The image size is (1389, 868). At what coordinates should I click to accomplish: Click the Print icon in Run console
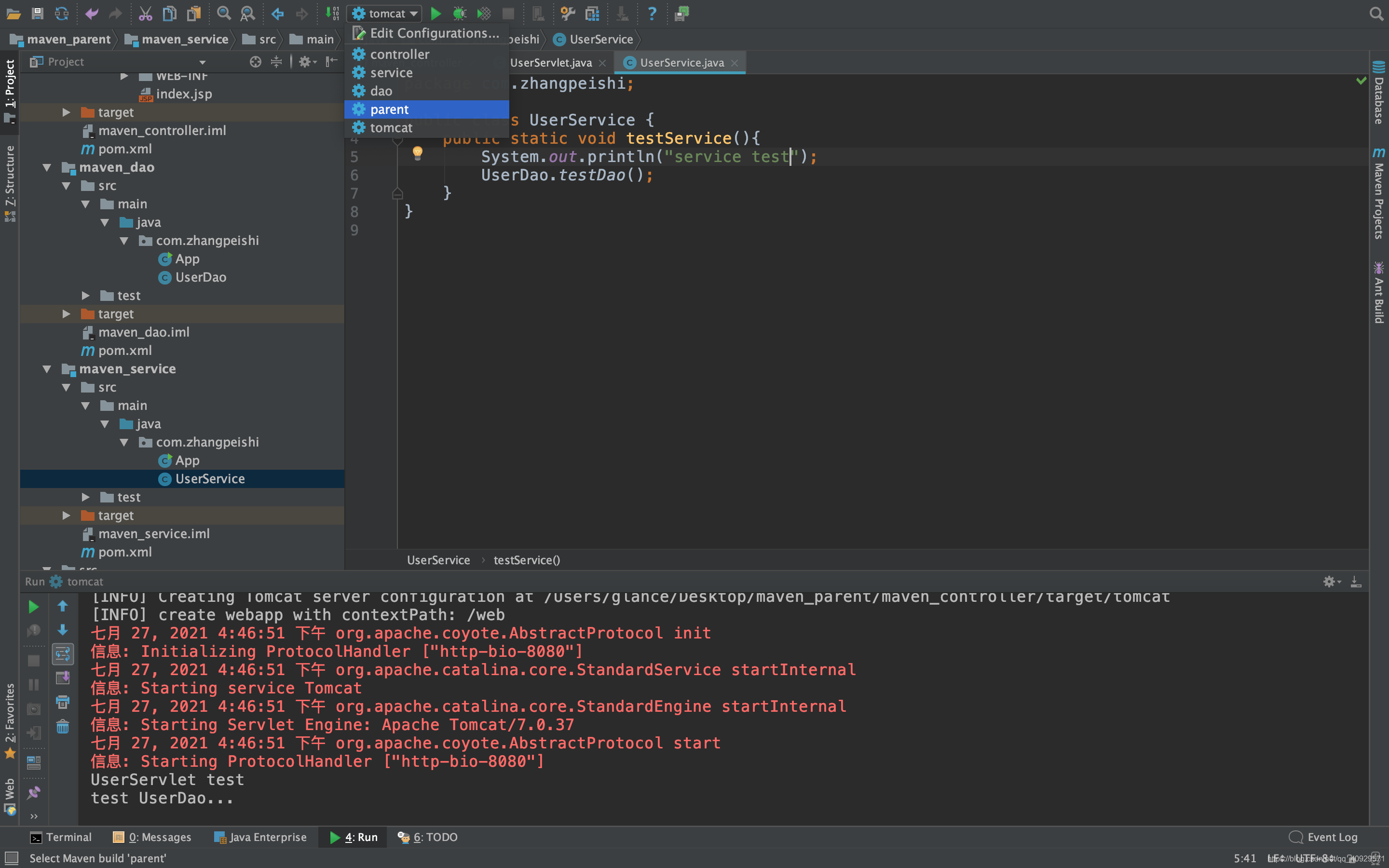63,702
